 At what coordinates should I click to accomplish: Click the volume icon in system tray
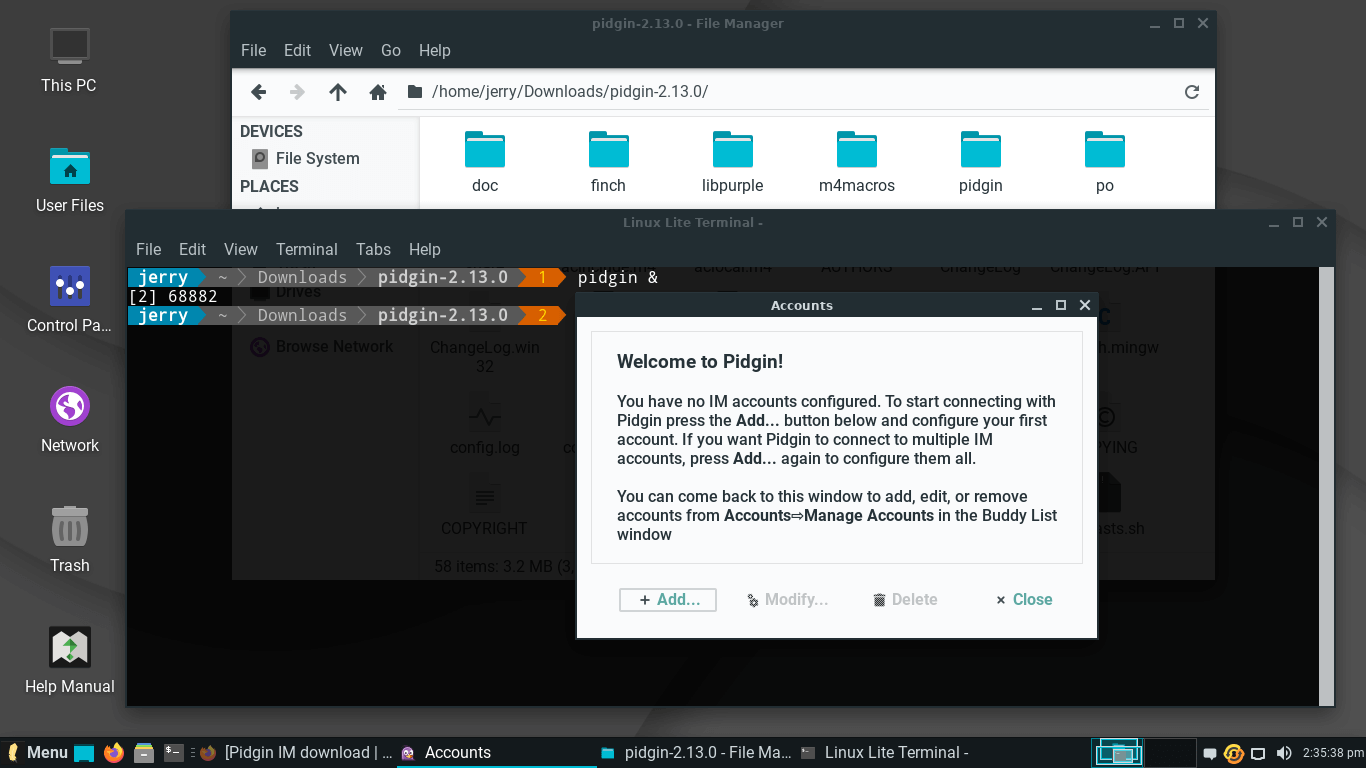[1284, 753]
